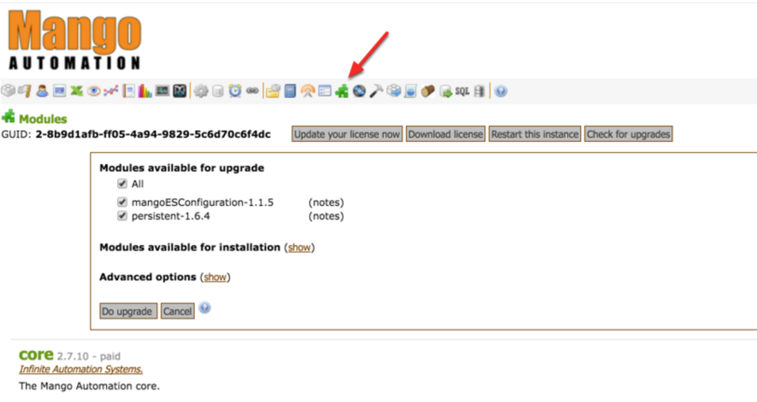Click the GUID value text
This screenshot has width=757, height=402.
153,134
